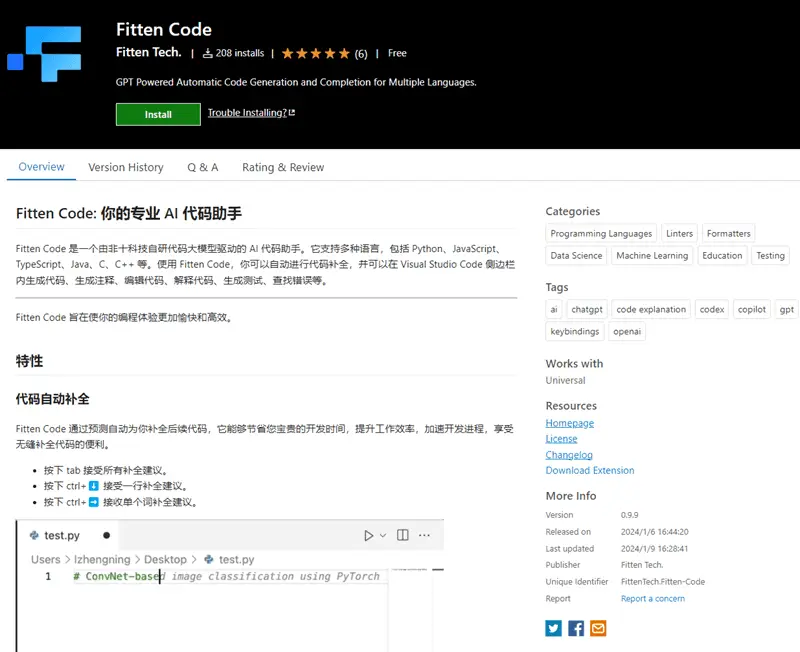Click the Fitten Code extension logo
800x652 pixels.
coord(44,55)
